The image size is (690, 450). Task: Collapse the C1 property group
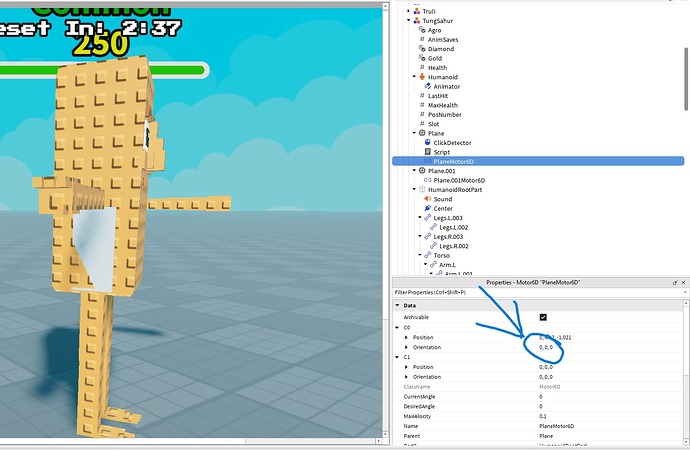click(397, 357)
